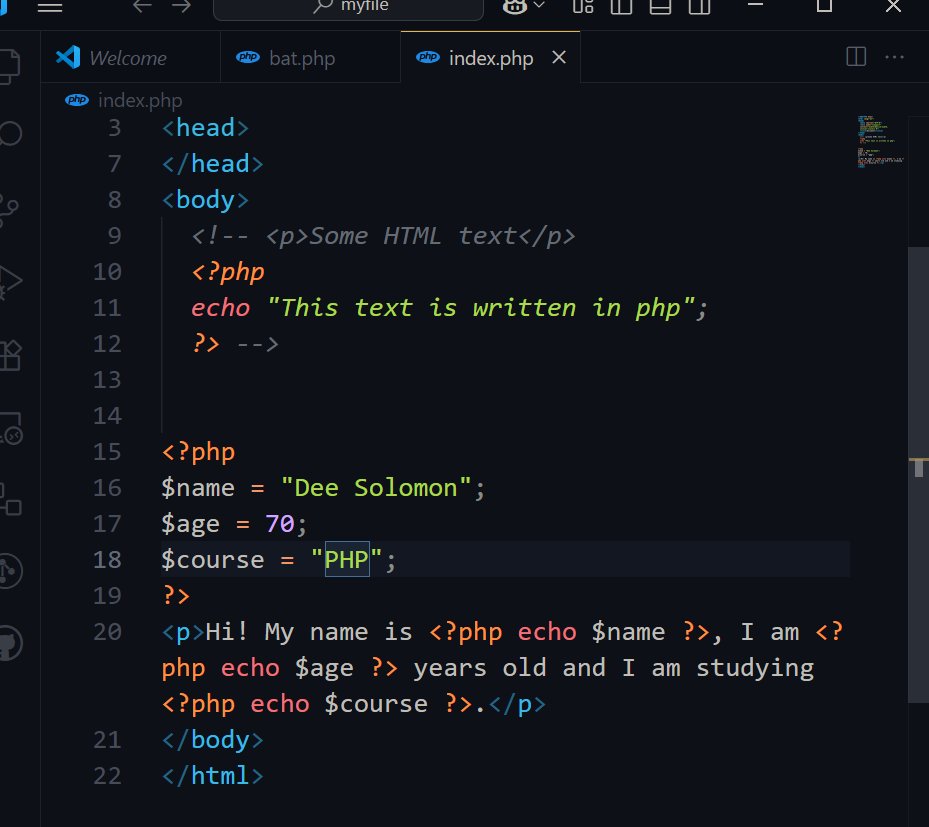929x827 pixels.
Task: Open the hamburger menu
Action: tap(48, 8)
